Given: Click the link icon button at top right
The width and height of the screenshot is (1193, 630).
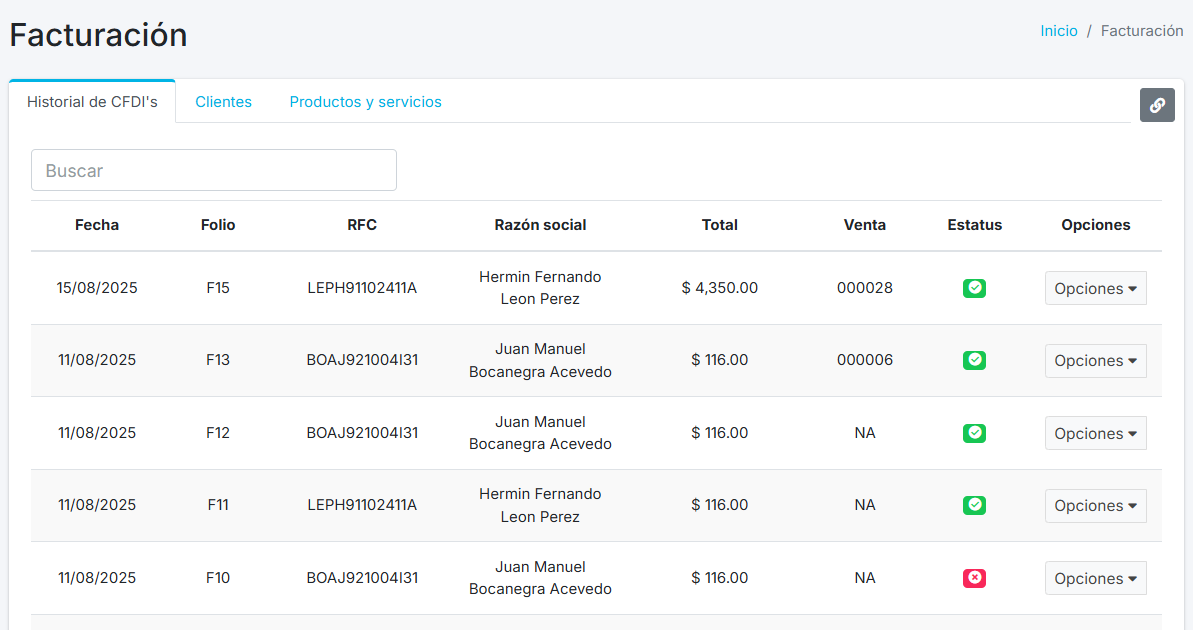Looking at the screenshot, I should [x=1157, y=105].
